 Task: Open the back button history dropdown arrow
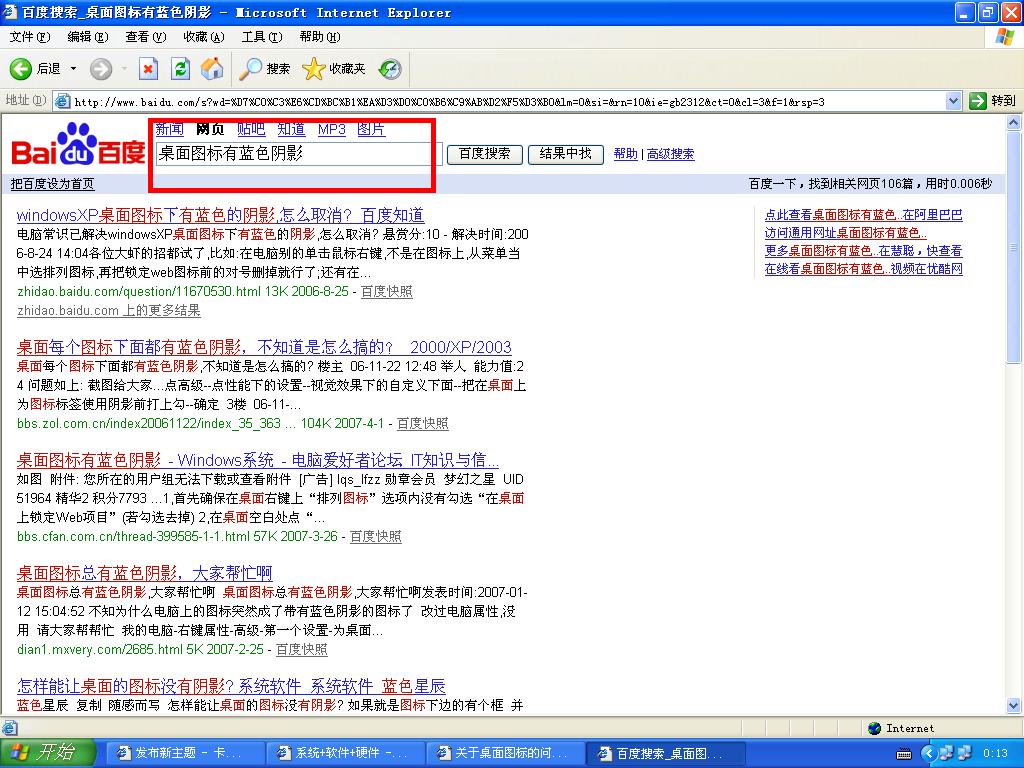pos(73,69)
